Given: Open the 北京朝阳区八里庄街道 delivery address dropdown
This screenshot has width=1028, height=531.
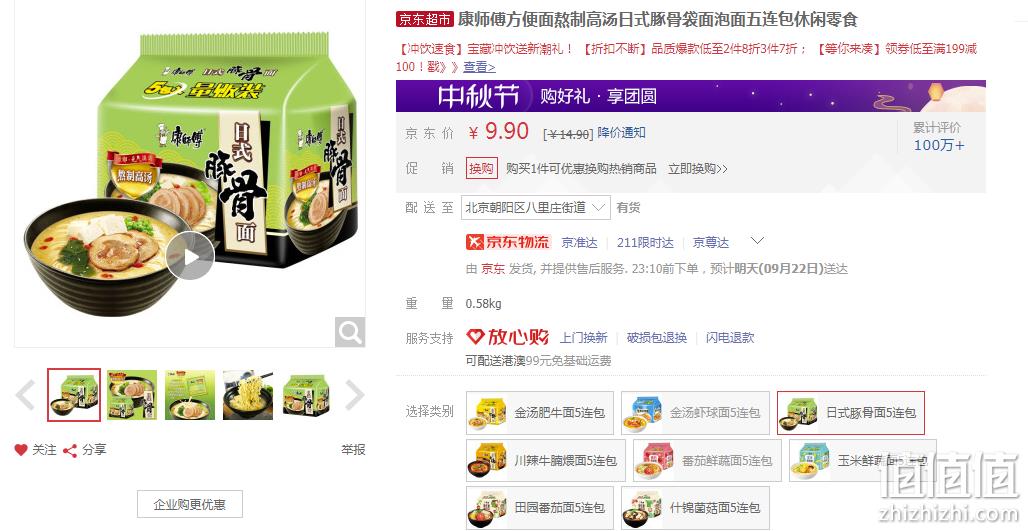Looking at the screenshot, I should pos(536,208).
